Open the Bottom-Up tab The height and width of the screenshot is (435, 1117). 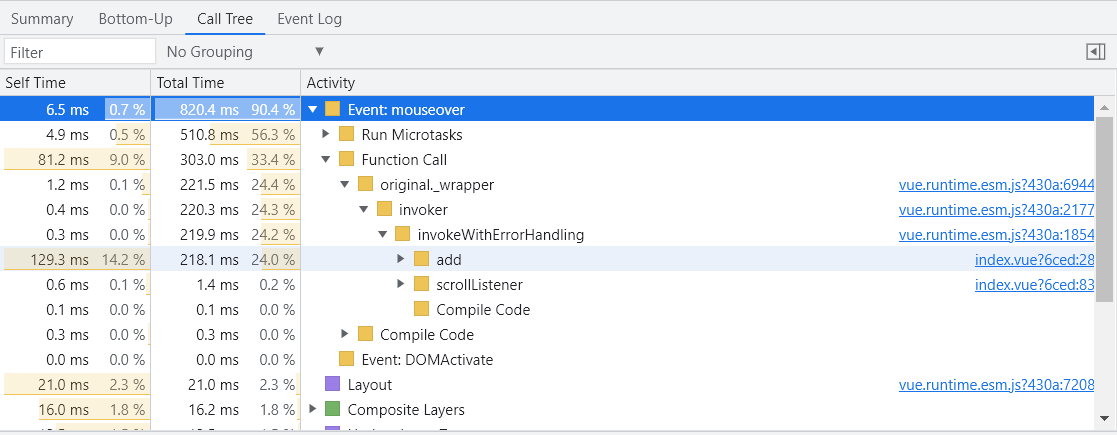click(x=135, y=19)
